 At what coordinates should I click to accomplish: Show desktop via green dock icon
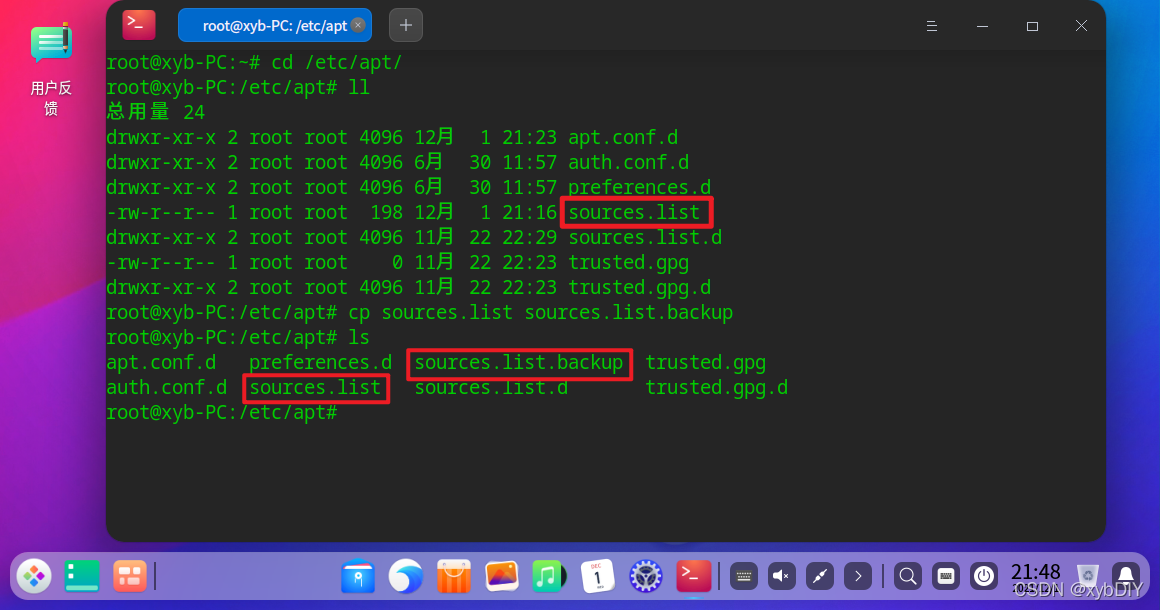click(x=82, y=576)
